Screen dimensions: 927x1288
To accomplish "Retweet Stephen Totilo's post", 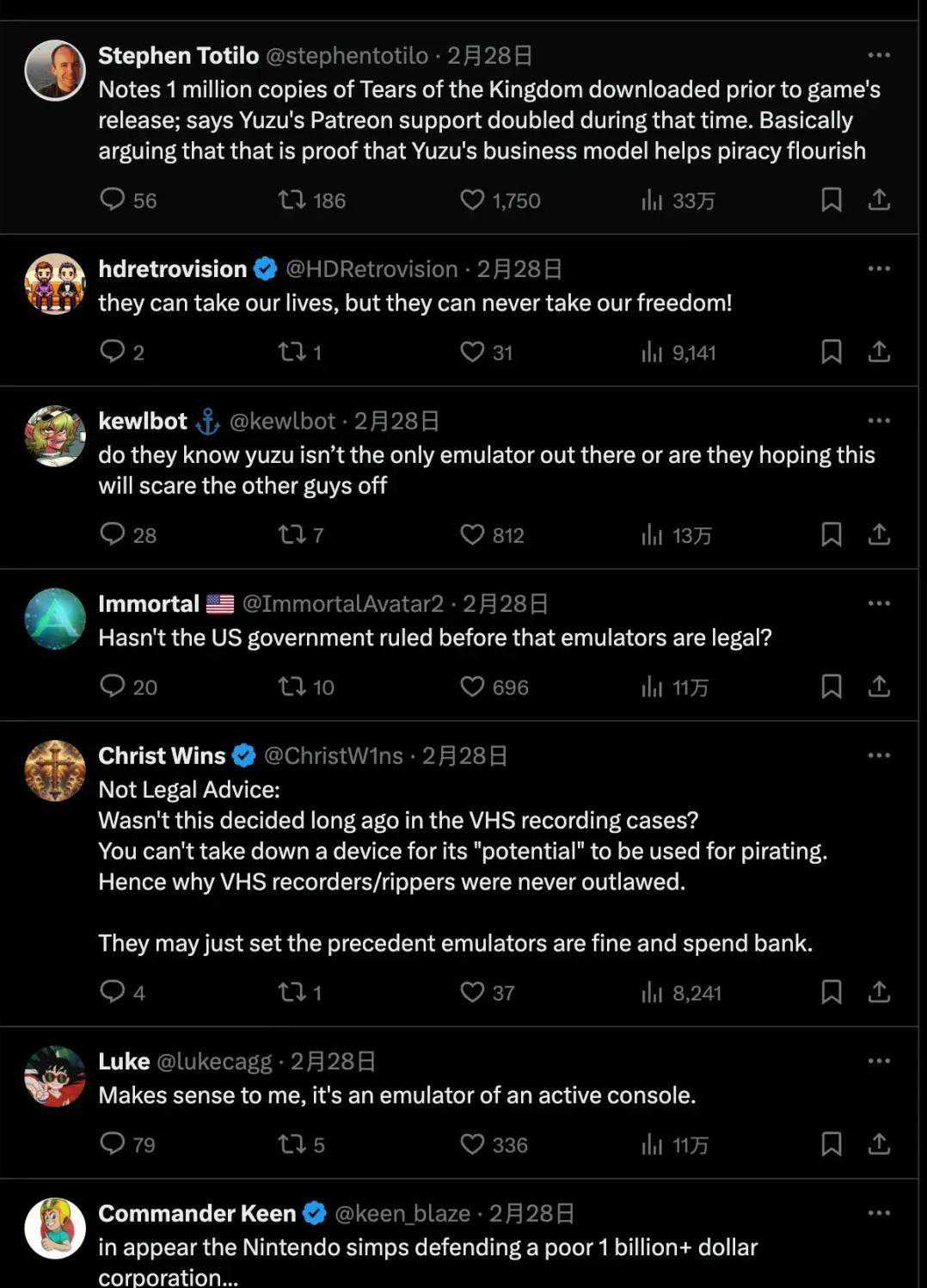I will [x=292, y=200].
